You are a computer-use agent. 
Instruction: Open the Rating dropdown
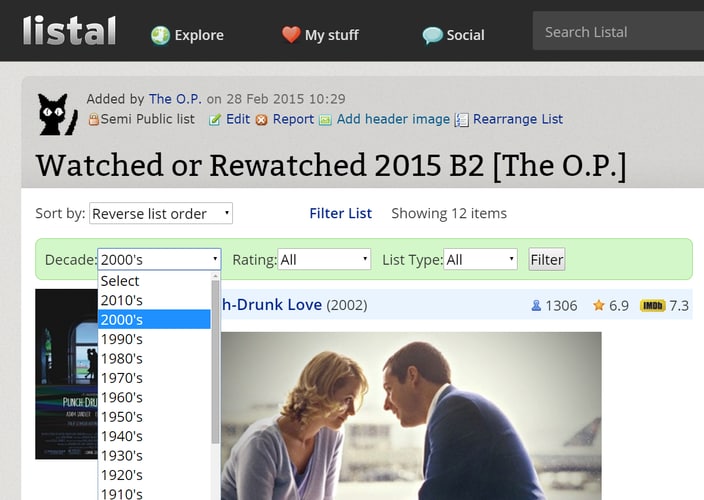324,259
